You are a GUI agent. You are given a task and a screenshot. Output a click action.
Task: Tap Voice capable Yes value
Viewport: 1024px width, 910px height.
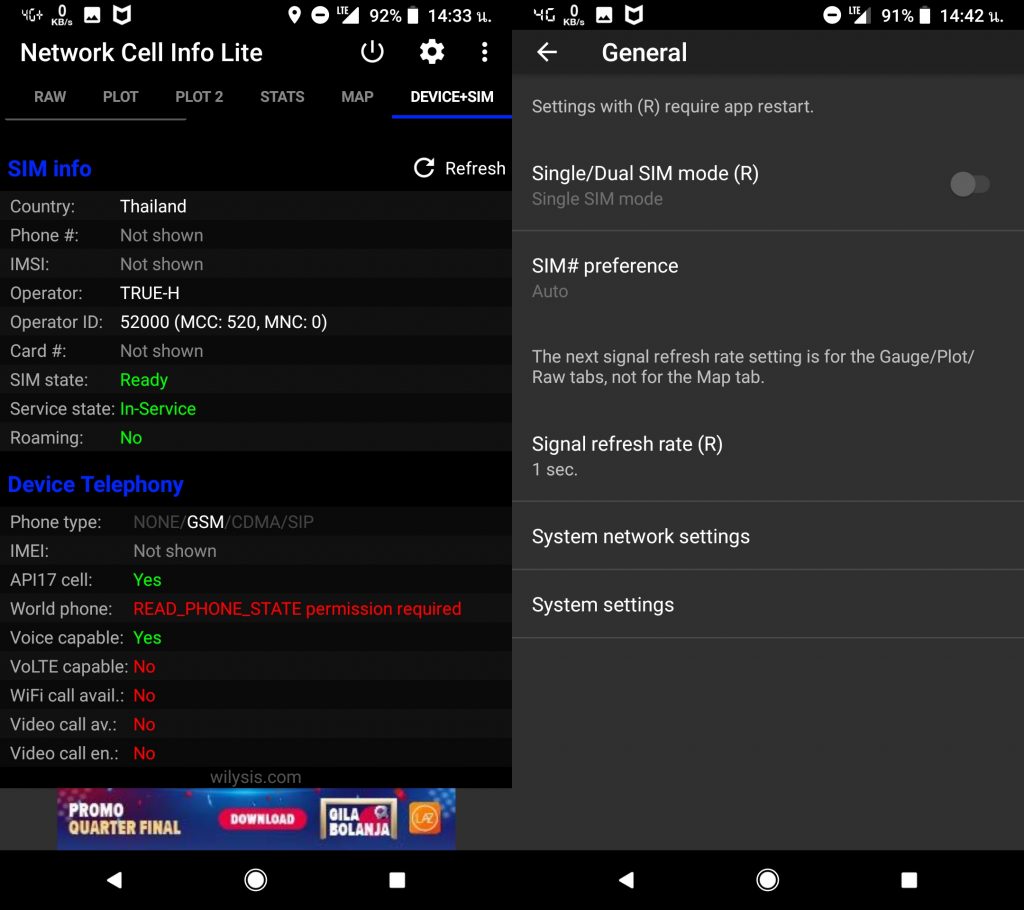click(x=147, y=638)
